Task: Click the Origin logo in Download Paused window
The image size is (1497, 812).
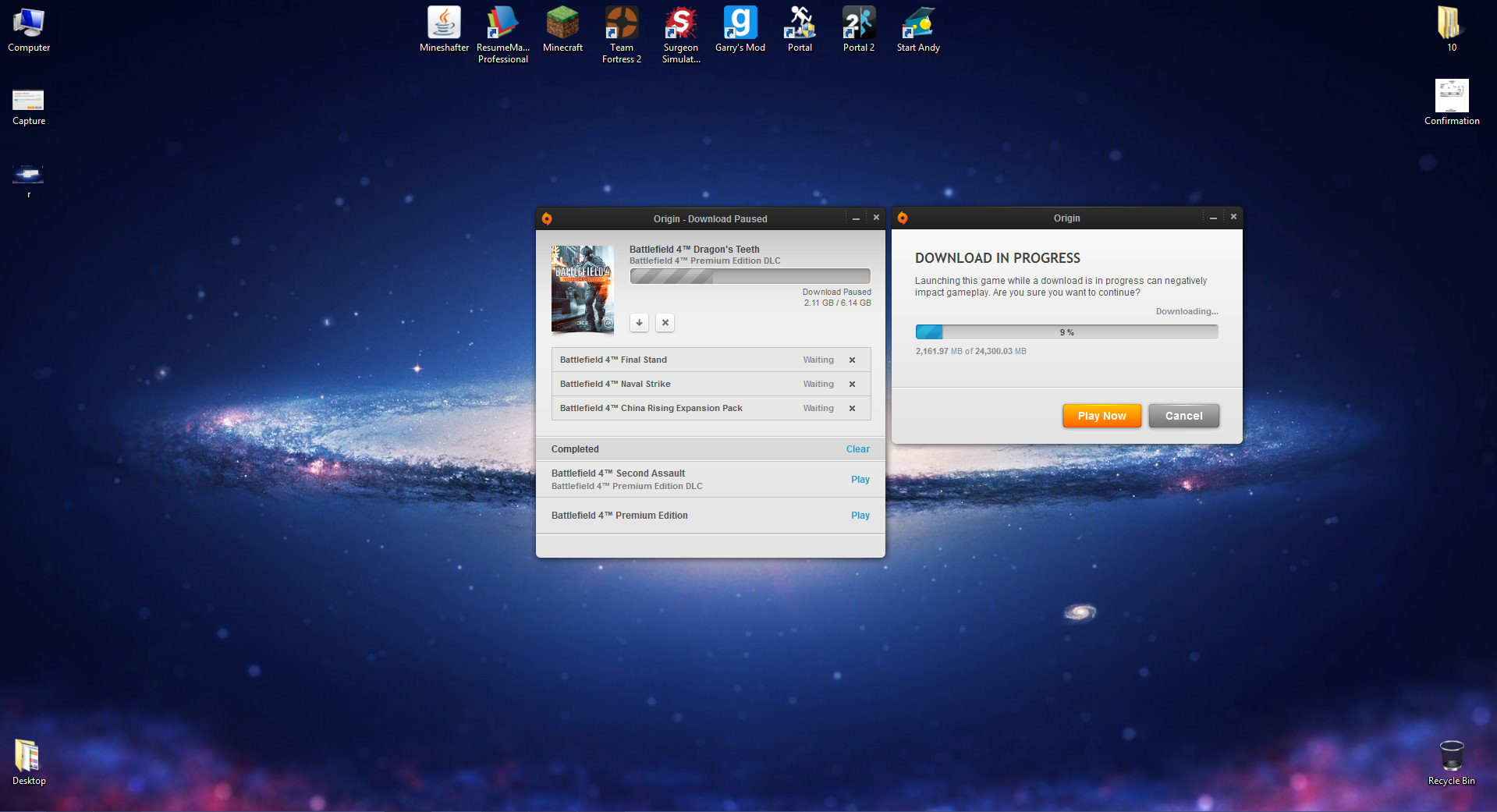Action: (x=547, y=218)
